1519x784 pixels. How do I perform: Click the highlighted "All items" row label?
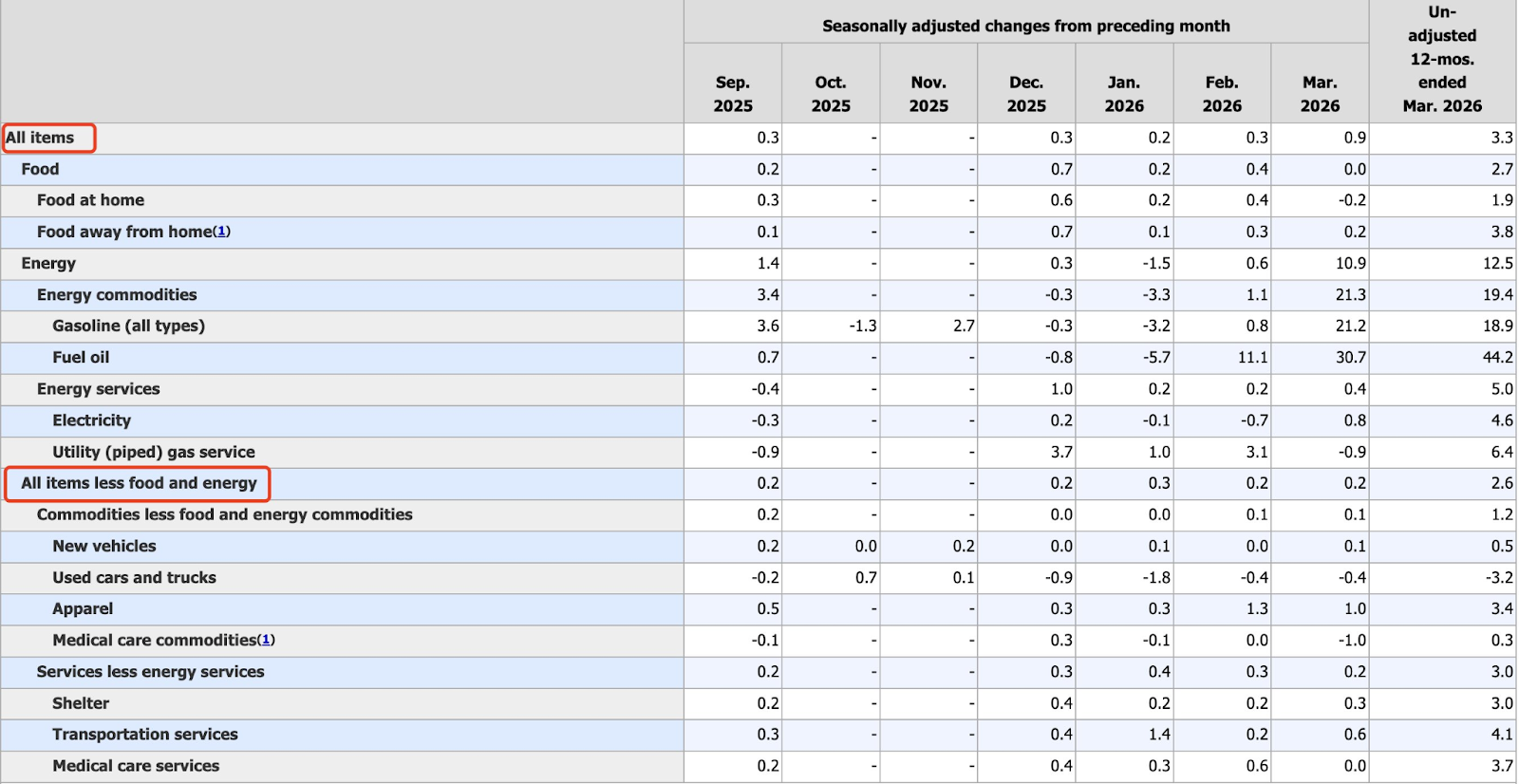(x=40, y=138)
